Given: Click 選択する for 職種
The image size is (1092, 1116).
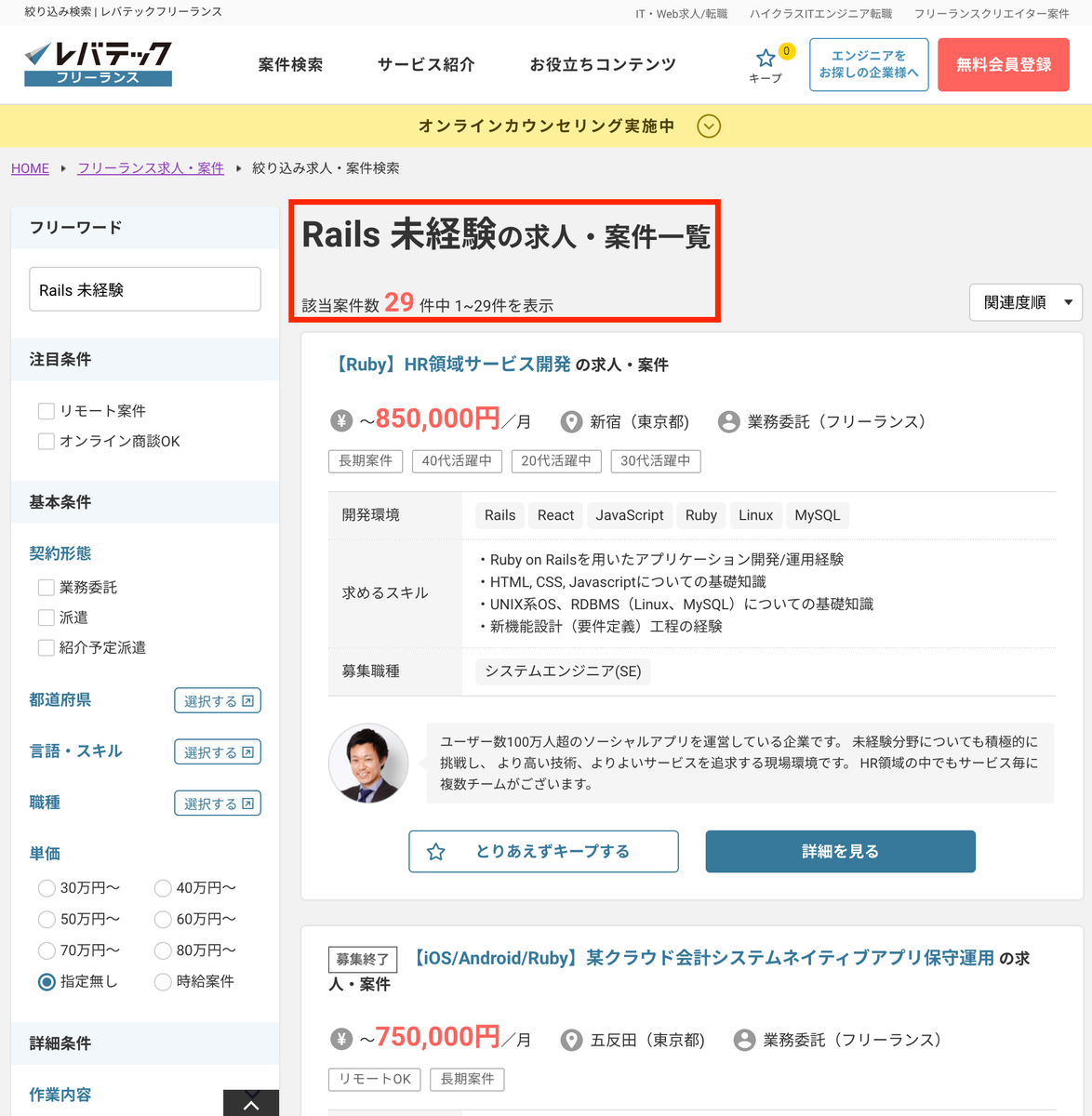Looking at the screenshot, I should coord(218,804).
